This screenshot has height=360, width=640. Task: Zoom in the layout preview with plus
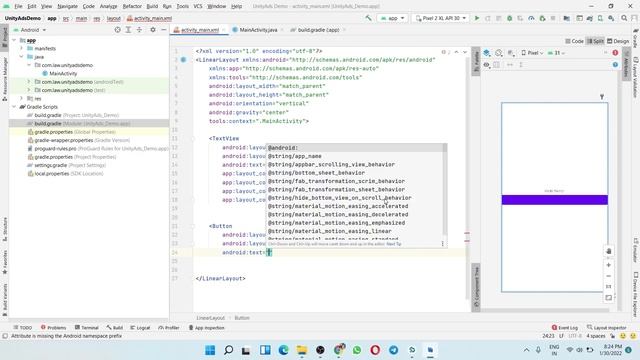(609, 265)
